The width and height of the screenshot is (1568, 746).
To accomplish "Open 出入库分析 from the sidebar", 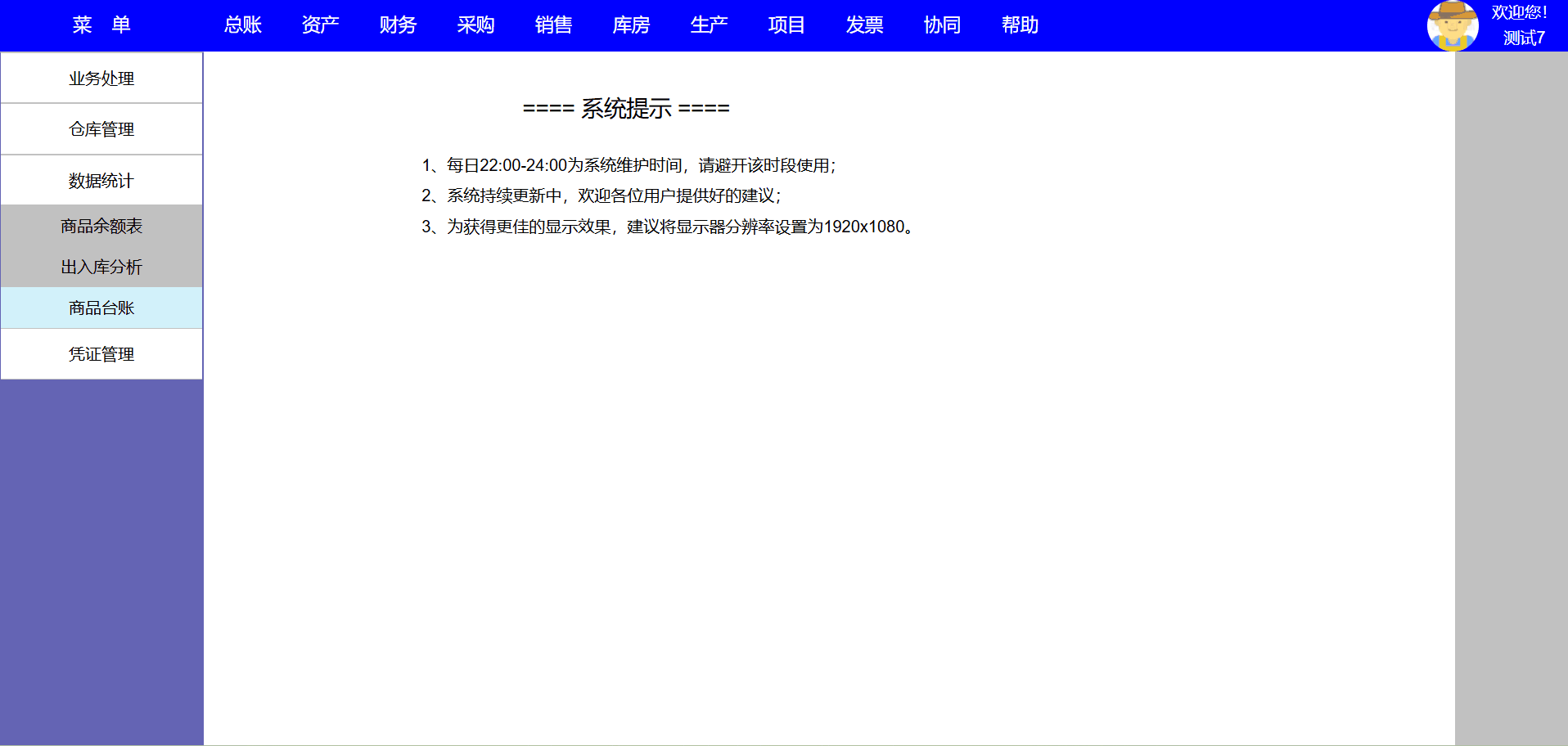I will point(101,267).
